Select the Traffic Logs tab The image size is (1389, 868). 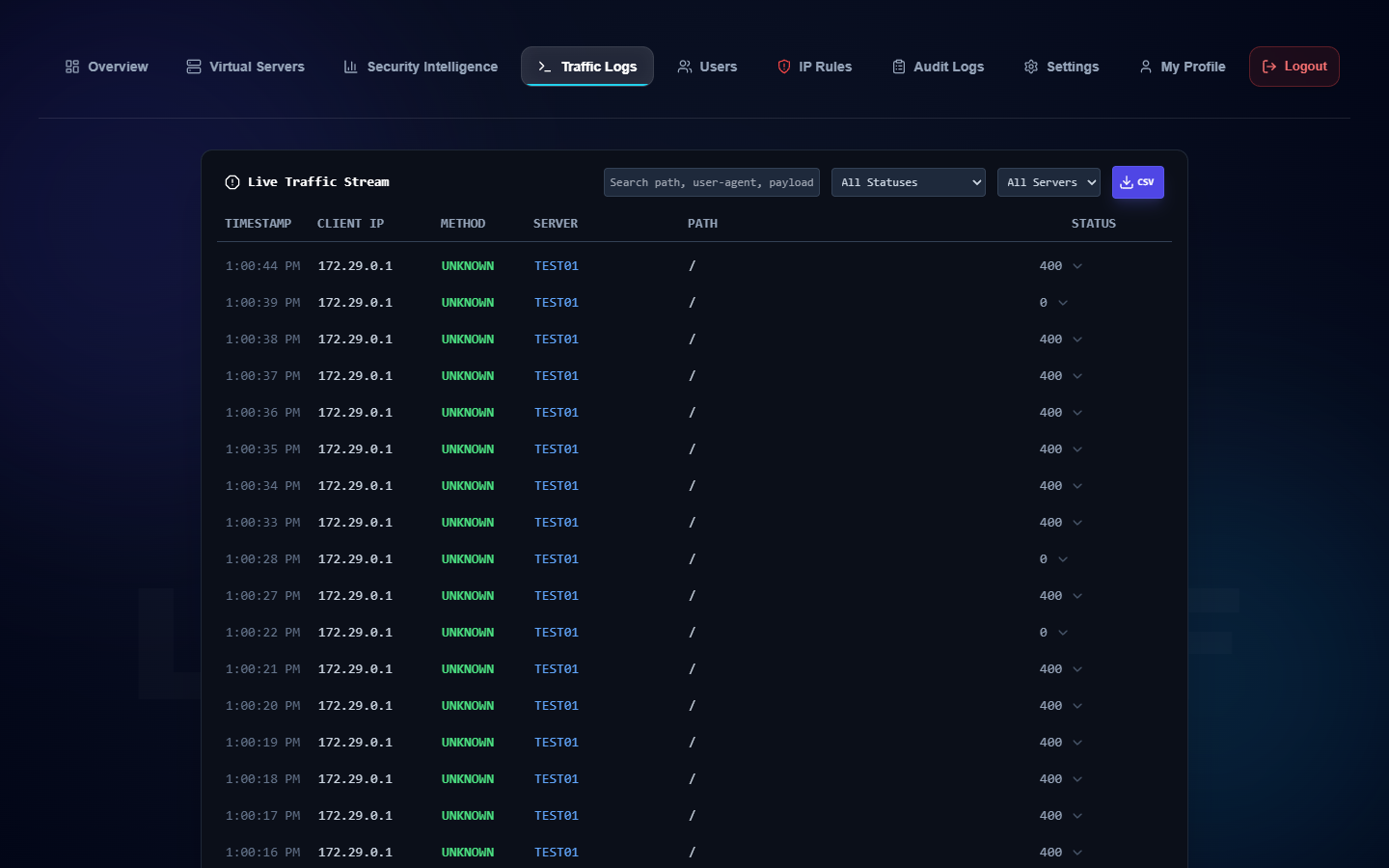click(x=587, y=67)
